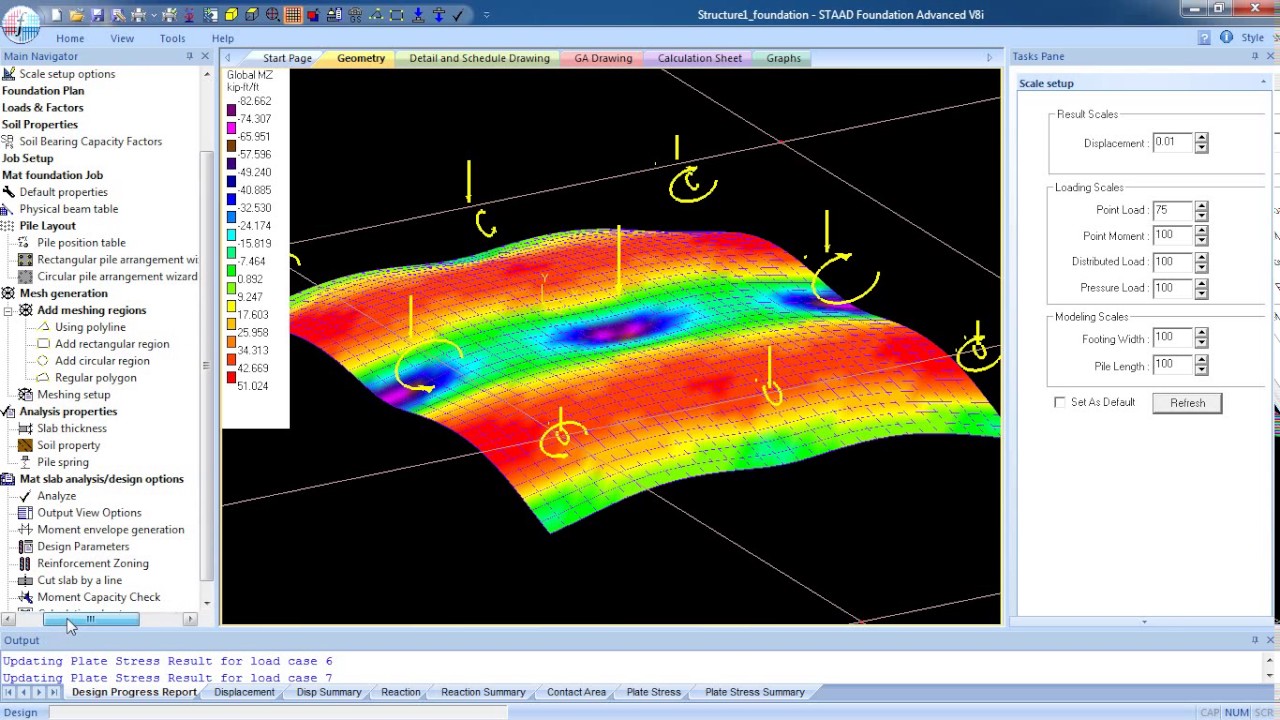Click the Main Navigator horizontal scrollbar thumb
This screenshot has width=1280, height=720.
pyautogui.click(x=91, y=620)
